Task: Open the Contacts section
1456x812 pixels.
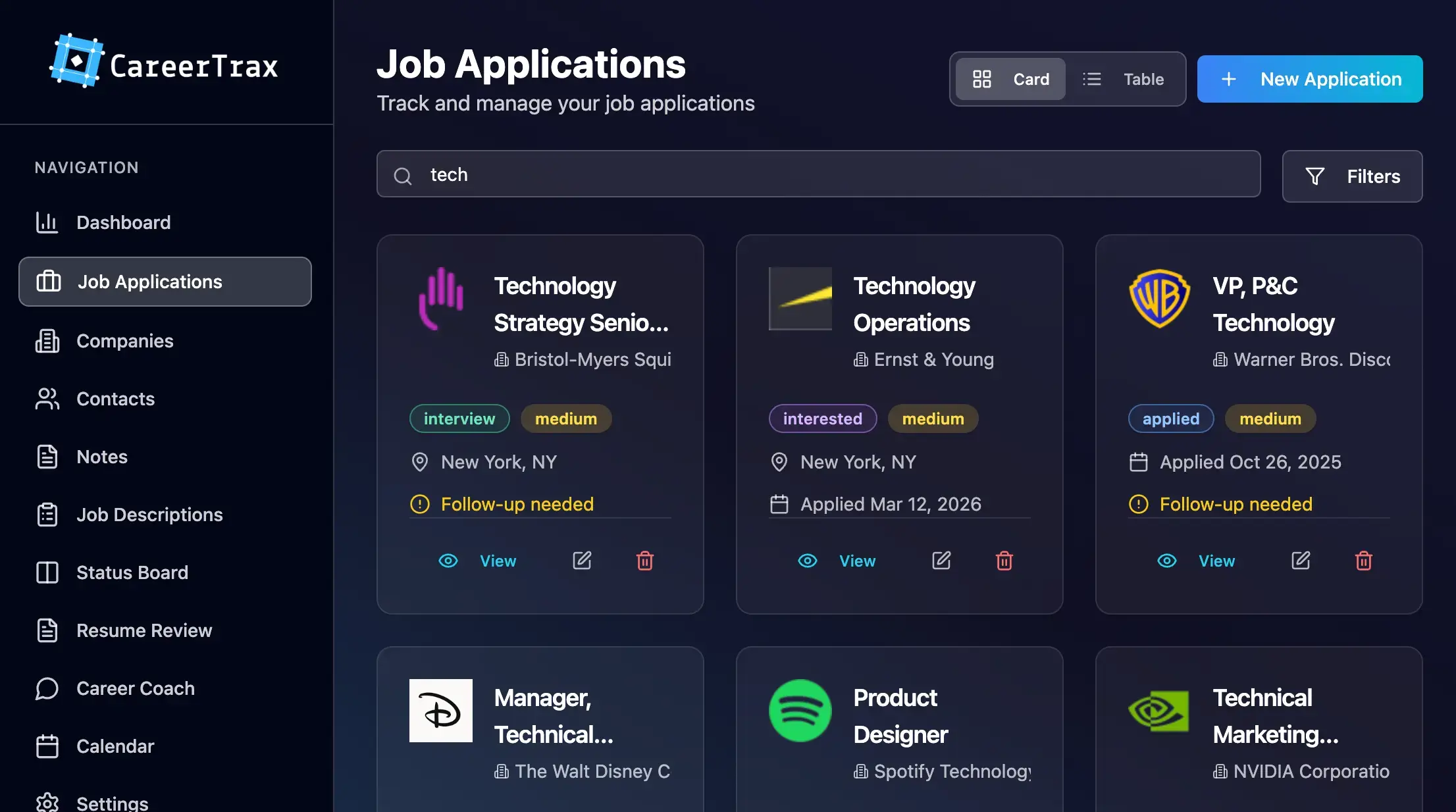Action: click(115, 399)
